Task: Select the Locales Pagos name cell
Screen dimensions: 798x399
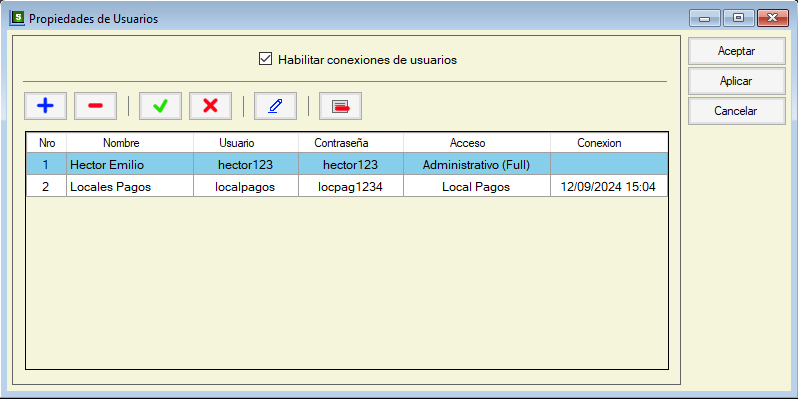Action: tap(130, 187)
